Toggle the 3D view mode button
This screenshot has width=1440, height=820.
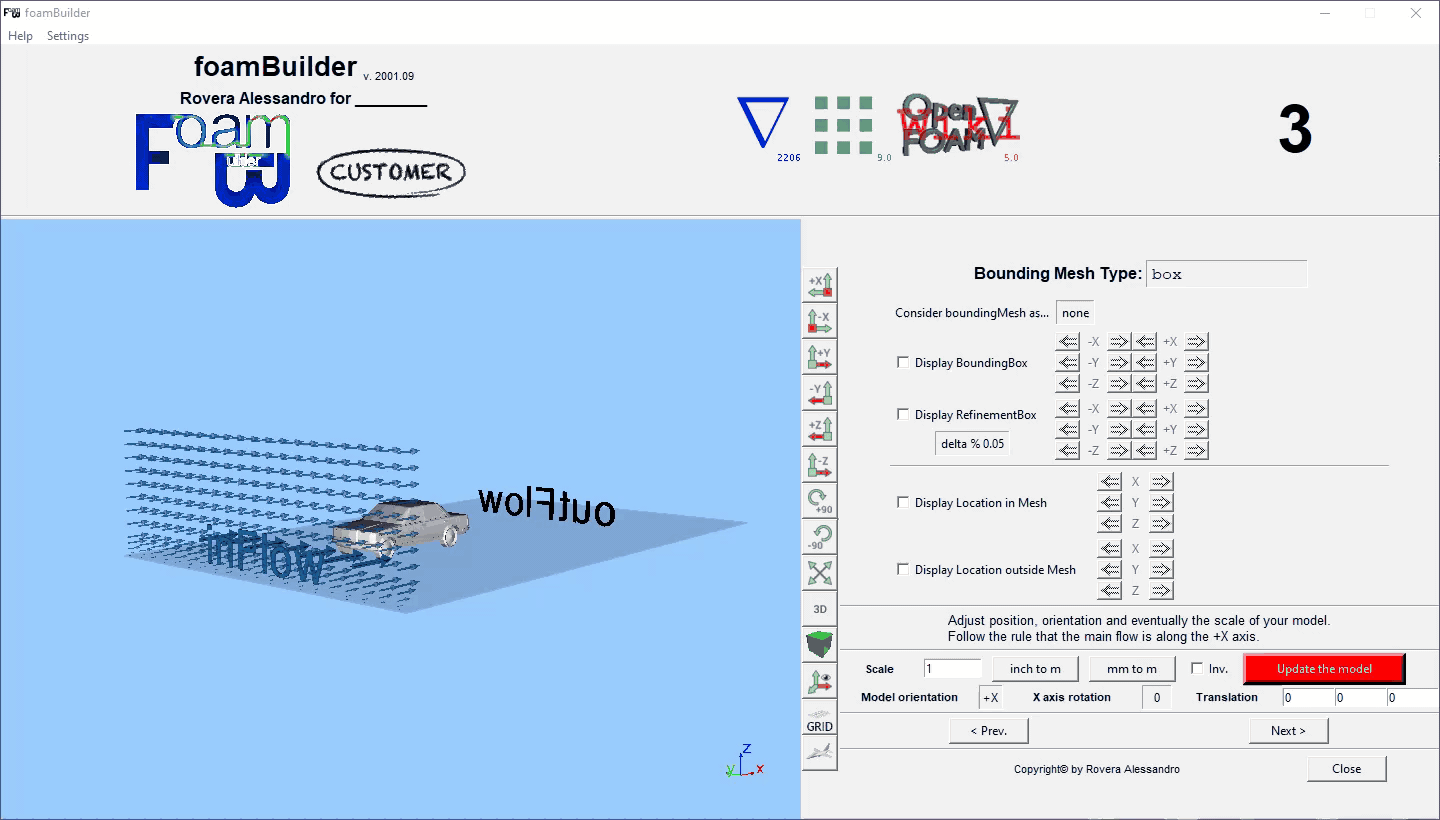(820, 608)
